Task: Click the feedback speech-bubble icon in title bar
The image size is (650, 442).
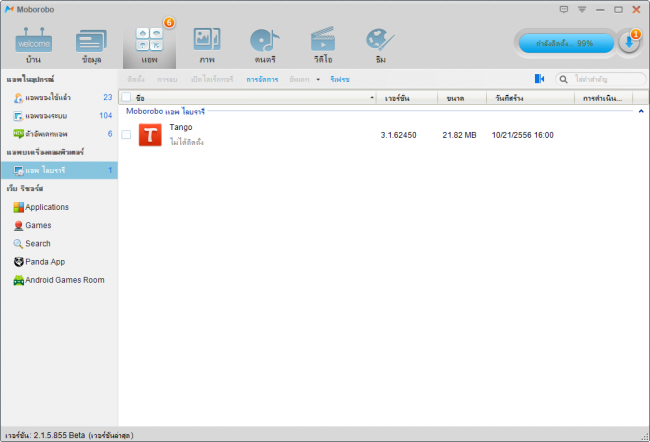Action: (x=564, y=9)
